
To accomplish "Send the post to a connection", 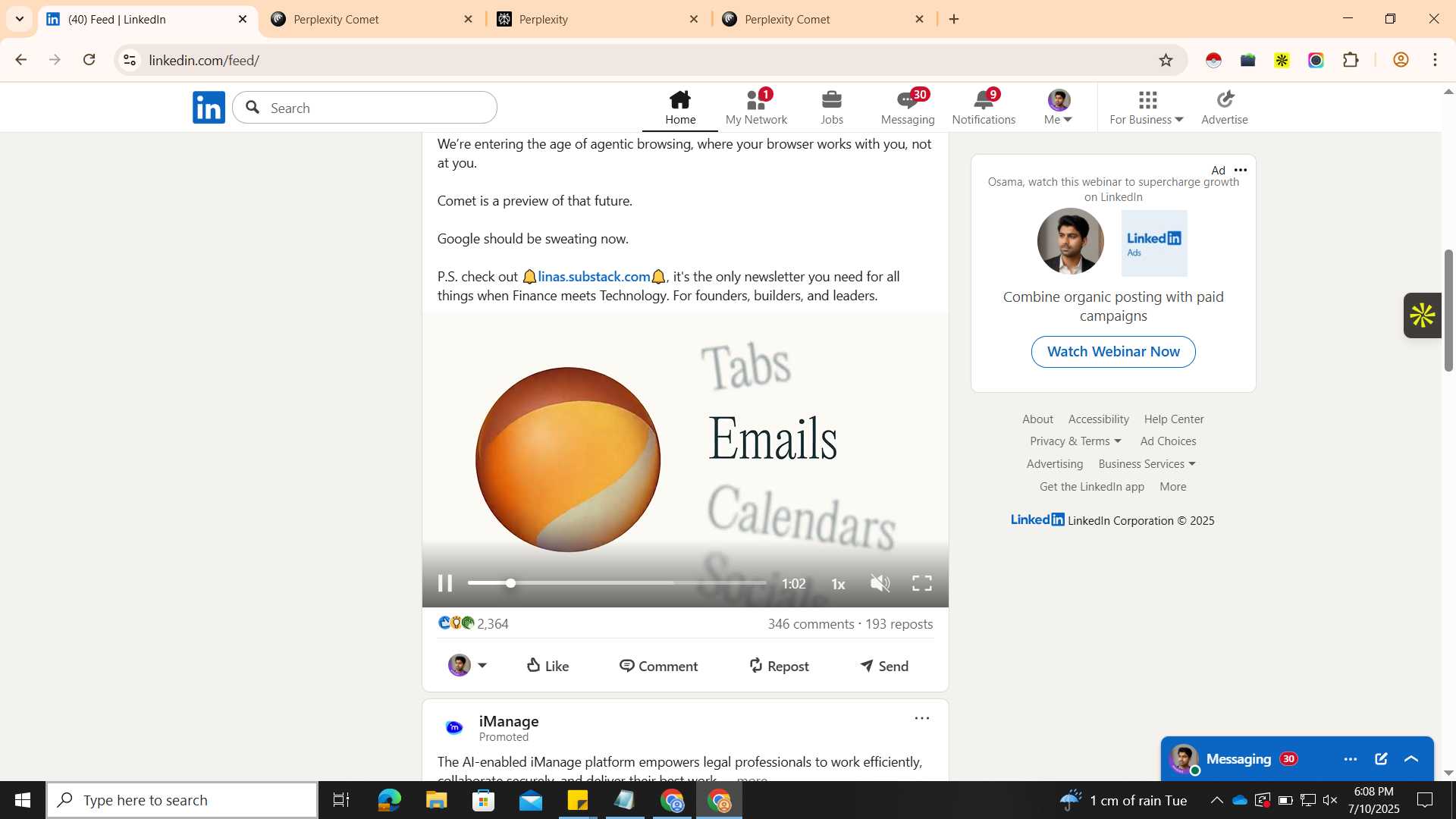I will (884, 666).
